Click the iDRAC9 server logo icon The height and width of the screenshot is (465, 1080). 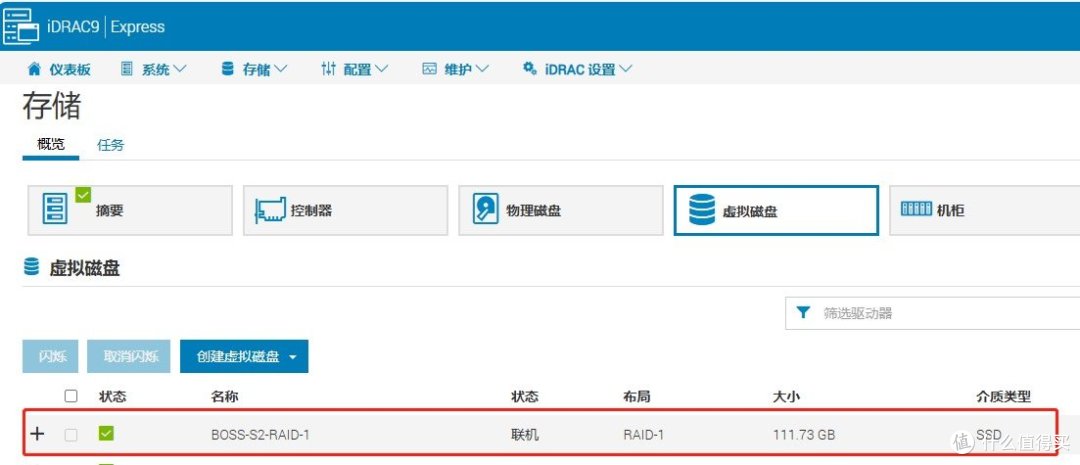coord(21,27)
